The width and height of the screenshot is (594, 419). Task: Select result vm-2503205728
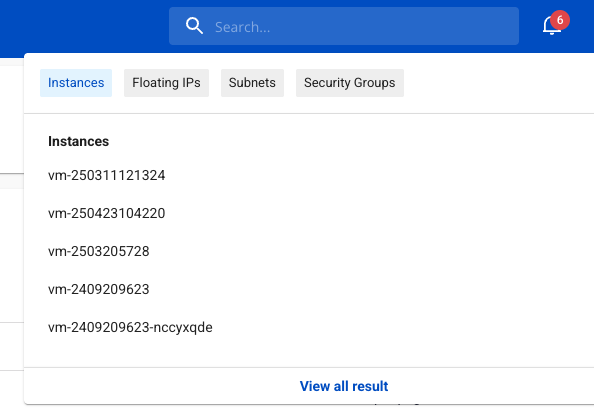pyautogui.click(x=99, y=251)
